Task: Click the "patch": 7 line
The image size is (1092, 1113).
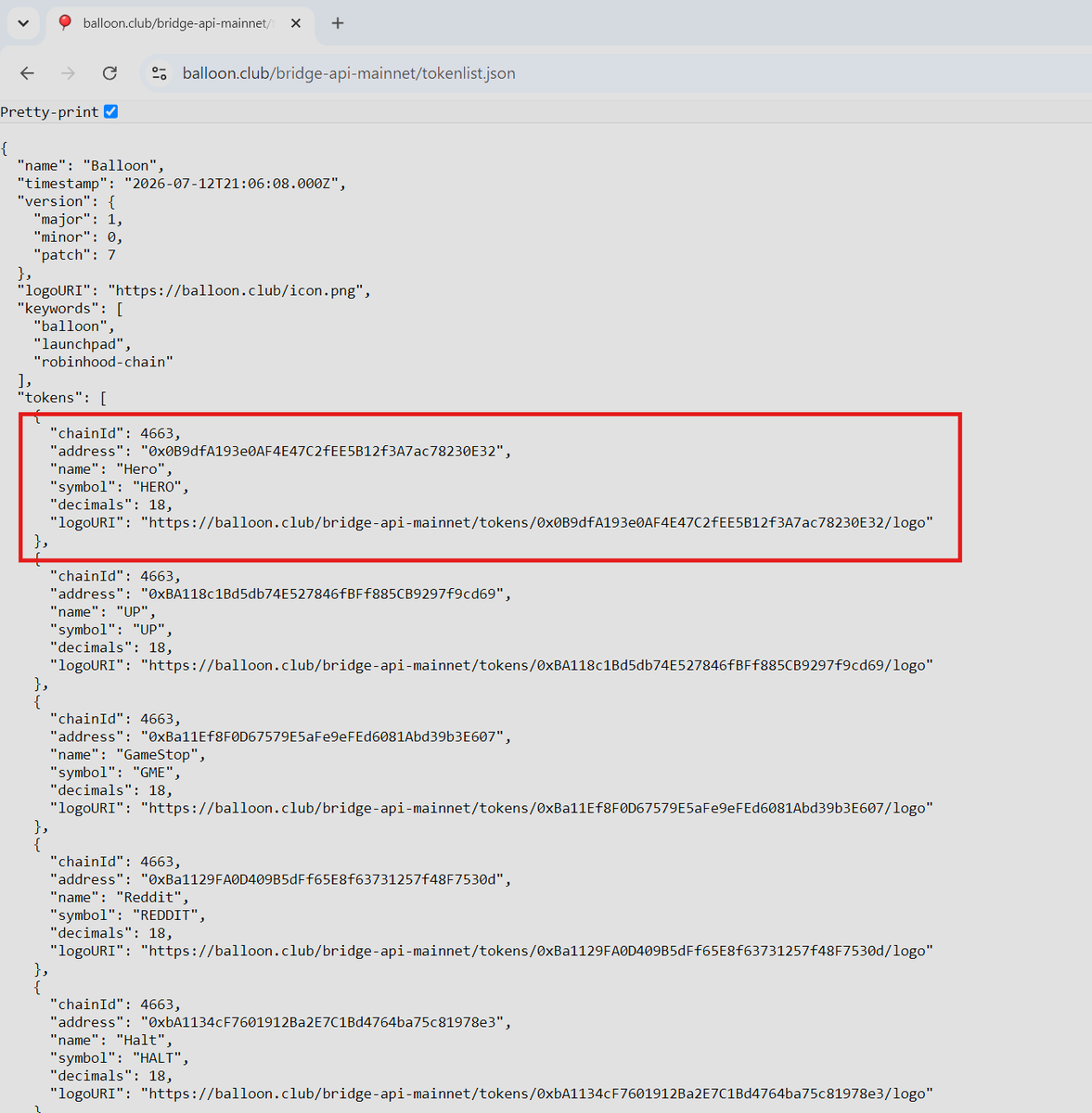Action: 74,255
